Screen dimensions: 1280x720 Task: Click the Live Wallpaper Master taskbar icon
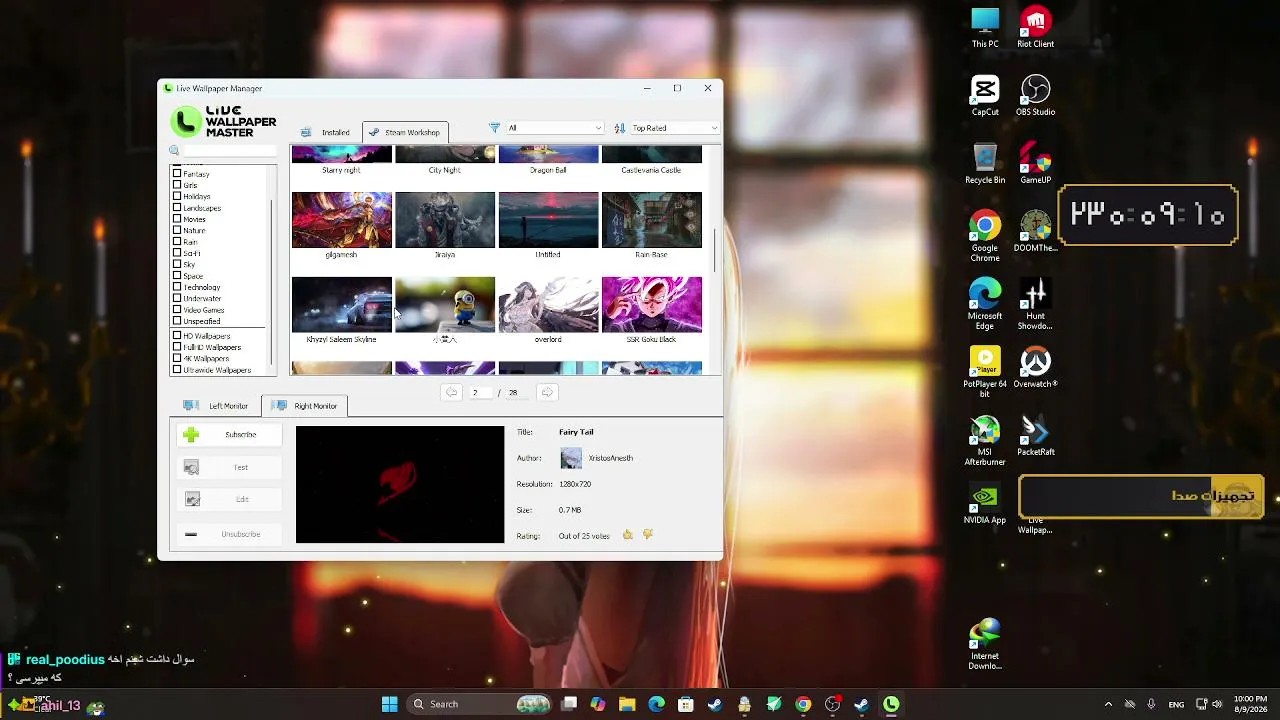click(891, 704)
